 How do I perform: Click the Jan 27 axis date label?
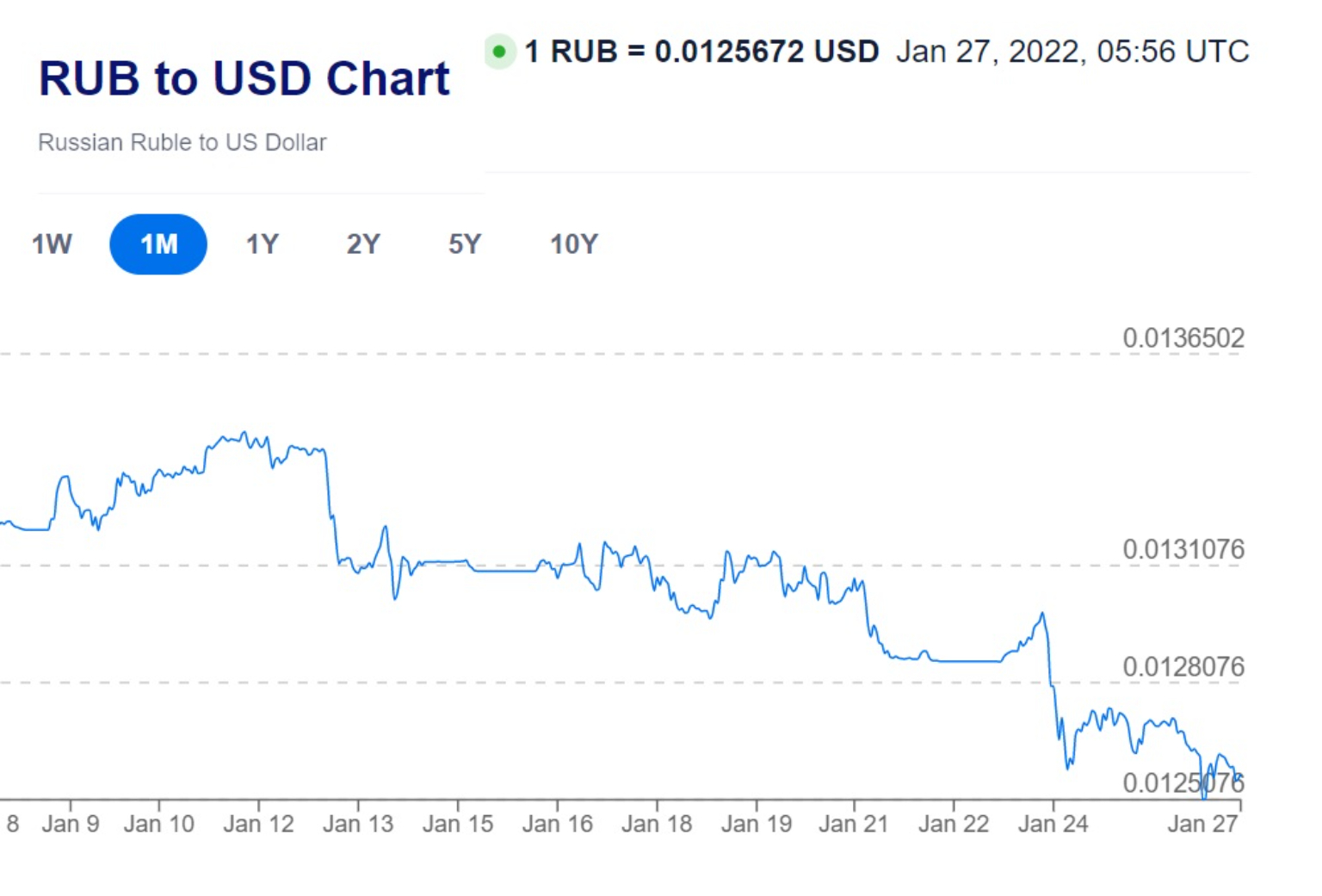pos(1202,825)
